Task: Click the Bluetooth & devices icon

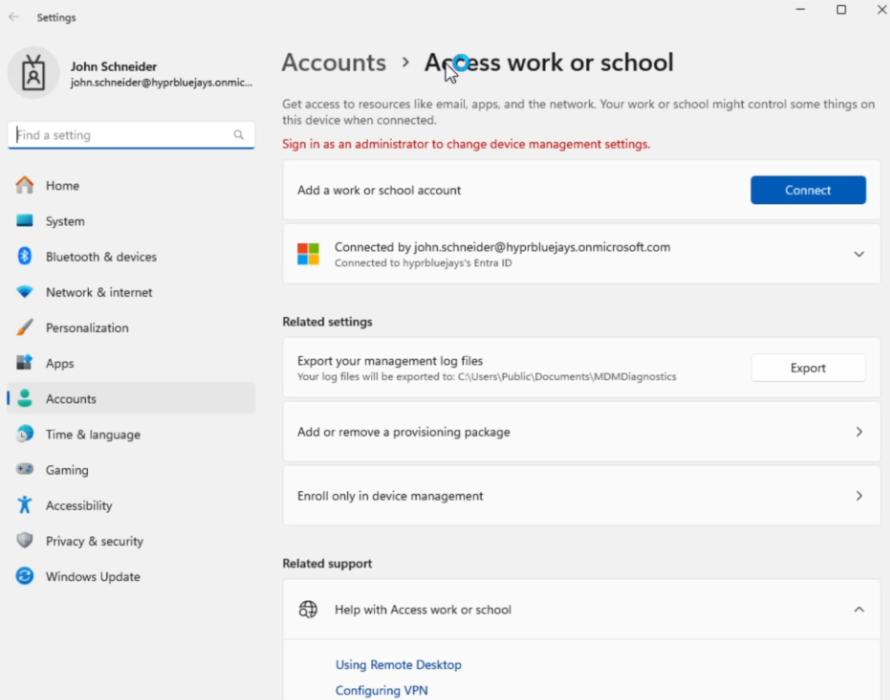Action: (x=25, y=257)
